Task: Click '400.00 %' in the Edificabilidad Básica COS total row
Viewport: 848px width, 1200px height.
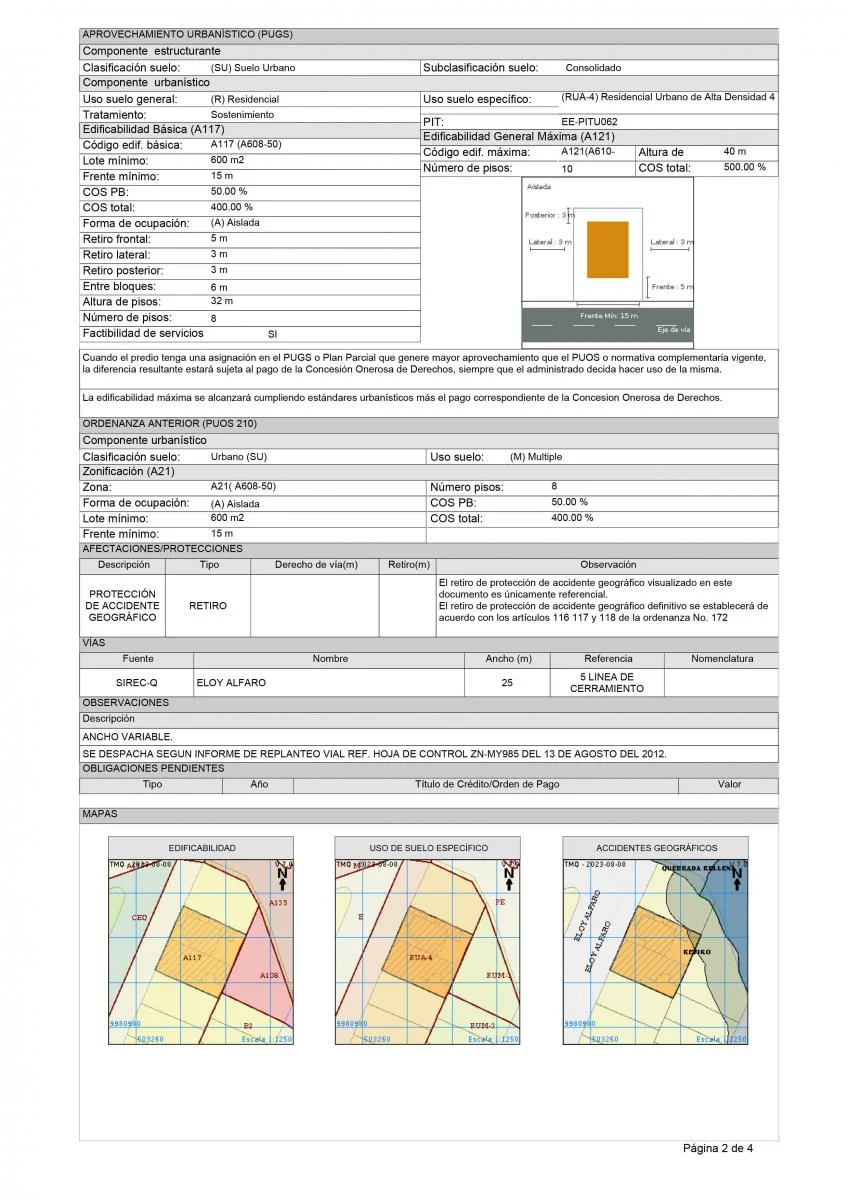Action: [232, 207]
